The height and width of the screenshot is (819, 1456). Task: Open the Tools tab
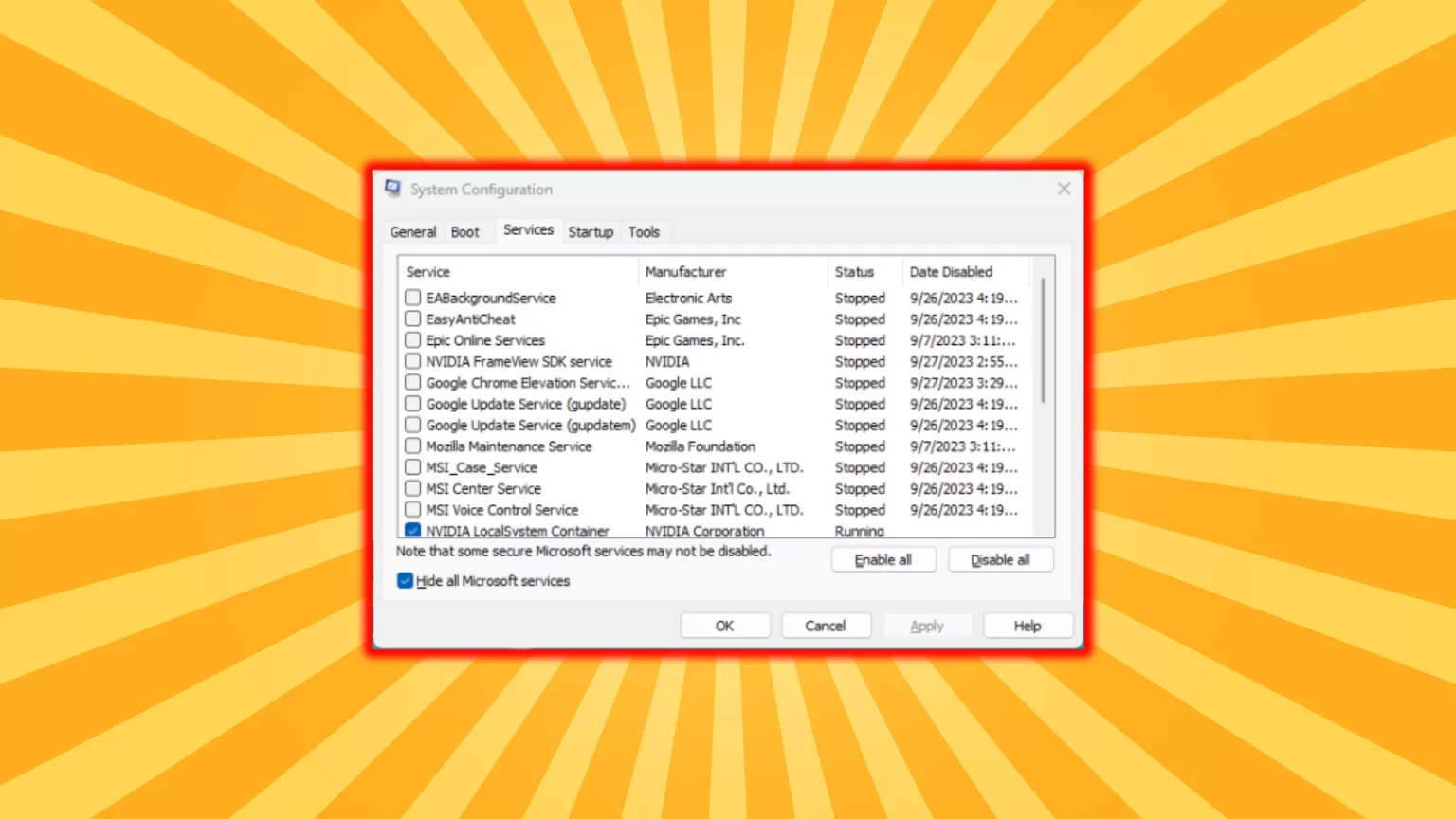click(644, 231)
